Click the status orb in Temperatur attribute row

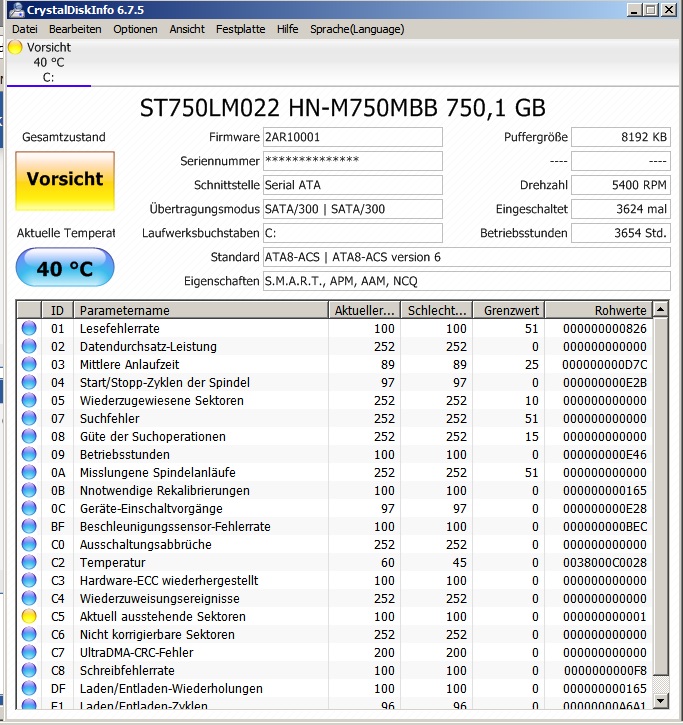[29, 563]
